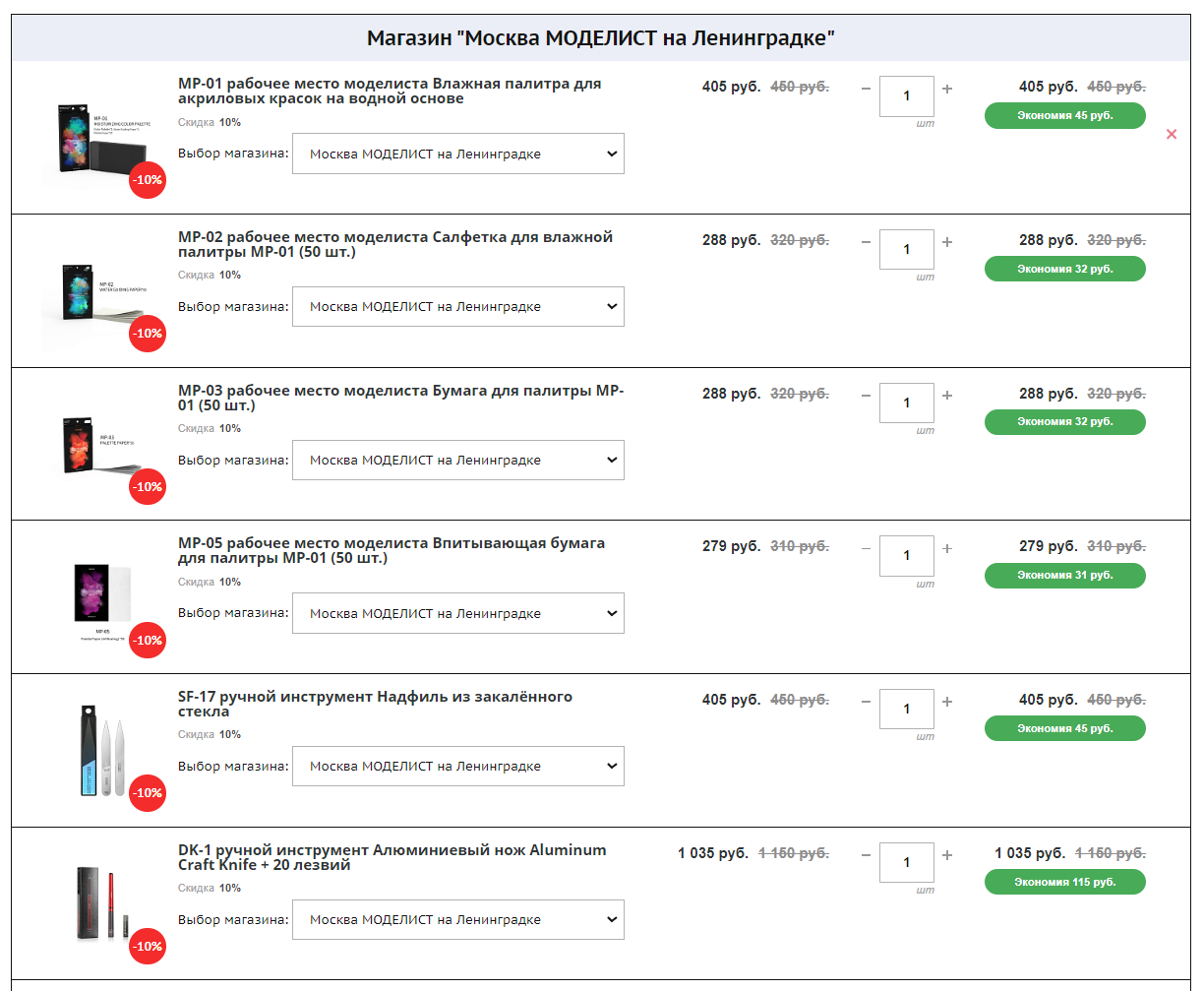
Task: Increase MP-03 palette paper quantity
Action: click(x=947, y=396)
